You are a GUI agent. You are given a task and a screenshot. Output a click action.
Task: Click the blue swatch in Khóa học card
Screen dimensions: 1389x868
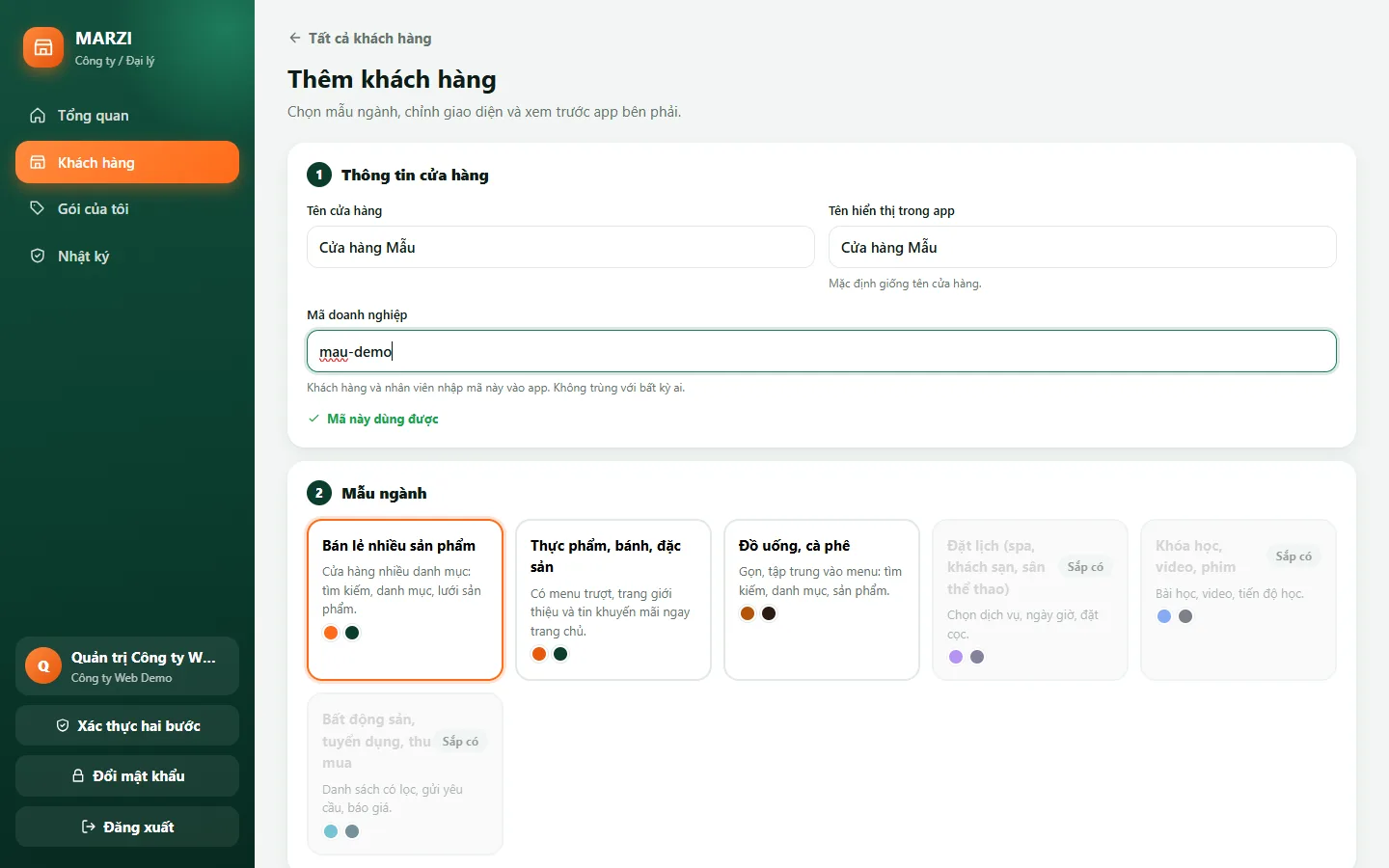[1164, 616]
